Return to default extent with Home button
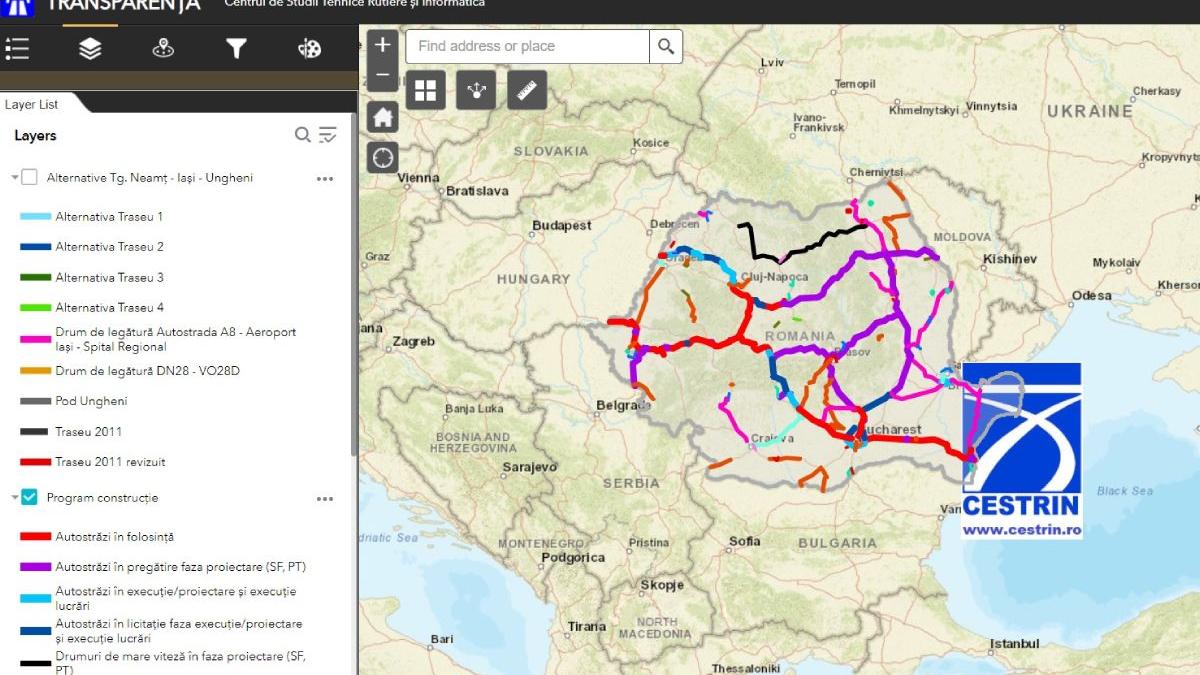This screenshot has width=1200, height=675. [x=382, y=117]
